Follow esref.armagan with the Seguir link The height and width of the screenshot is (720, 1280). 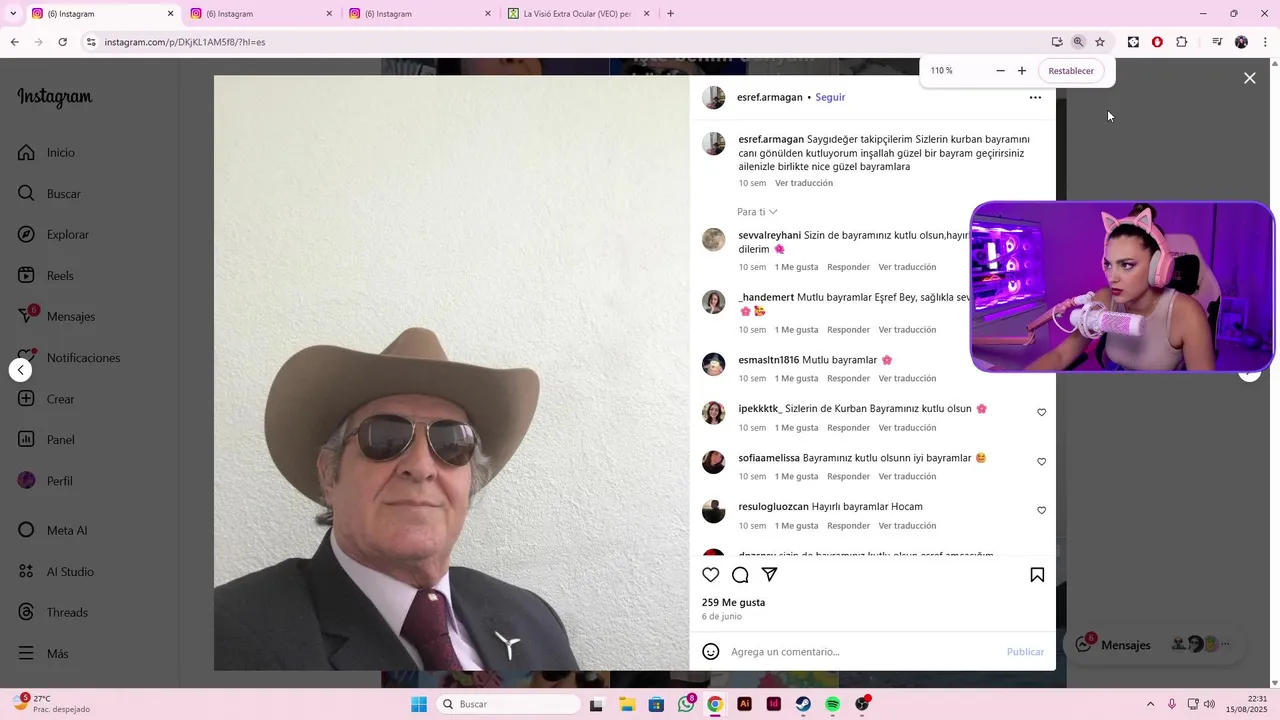[830, 97]
